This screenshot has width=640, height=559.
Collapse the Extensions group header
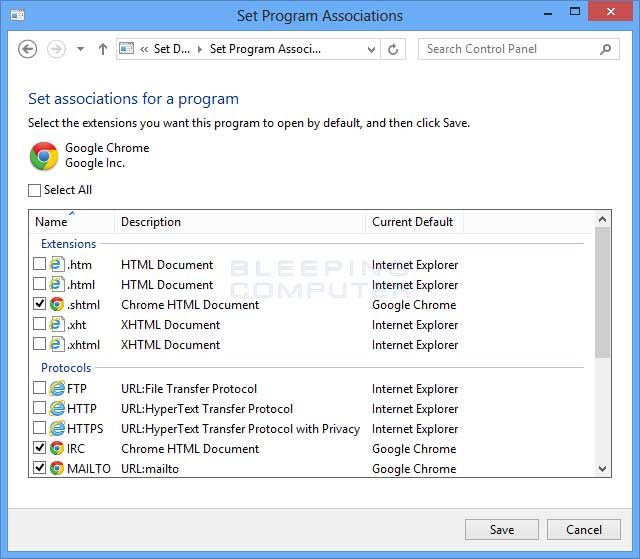click(68, 244)
